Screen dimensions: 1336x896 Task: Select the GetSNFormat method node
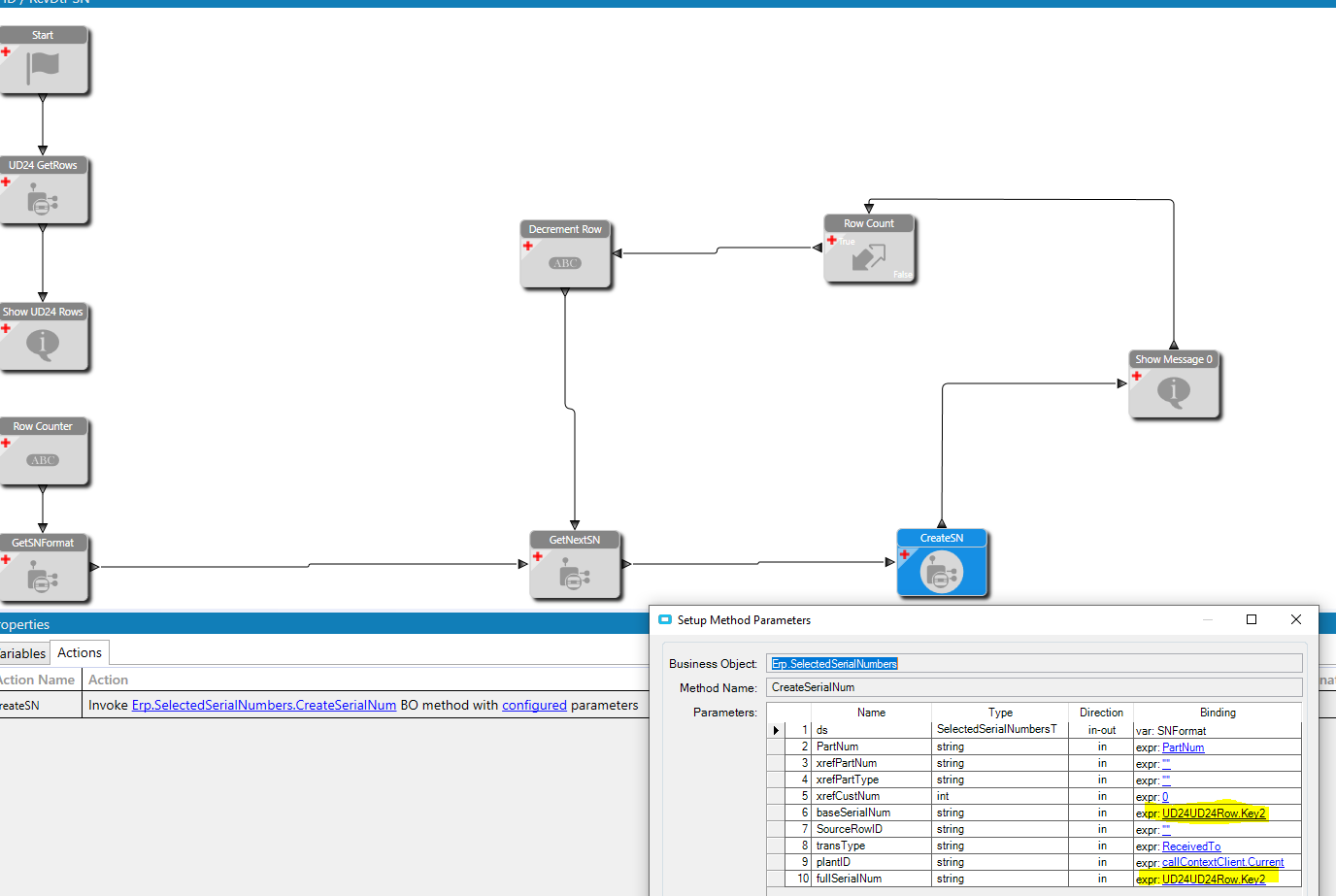tap(44, 568)
